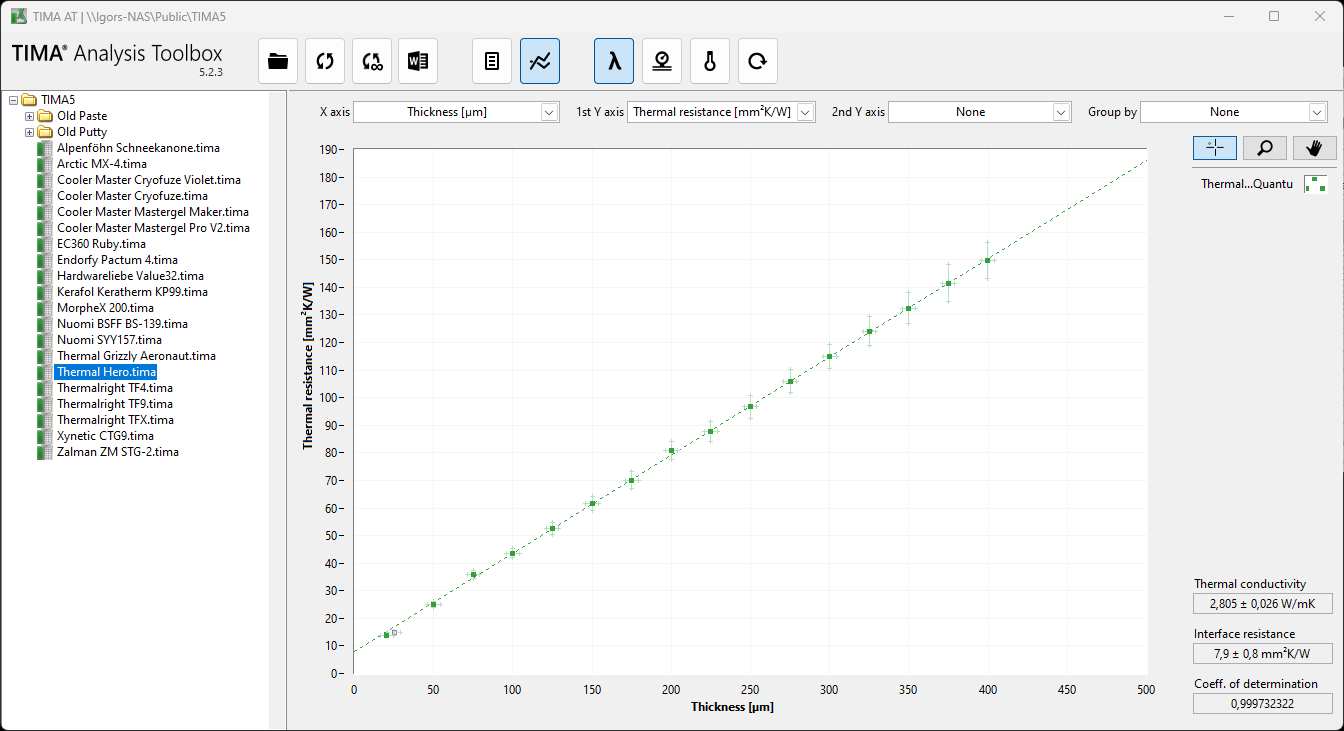Click the data point at 200 µm thickness
The height and width of the screenshot is (731, 1344).
[671, 450]
